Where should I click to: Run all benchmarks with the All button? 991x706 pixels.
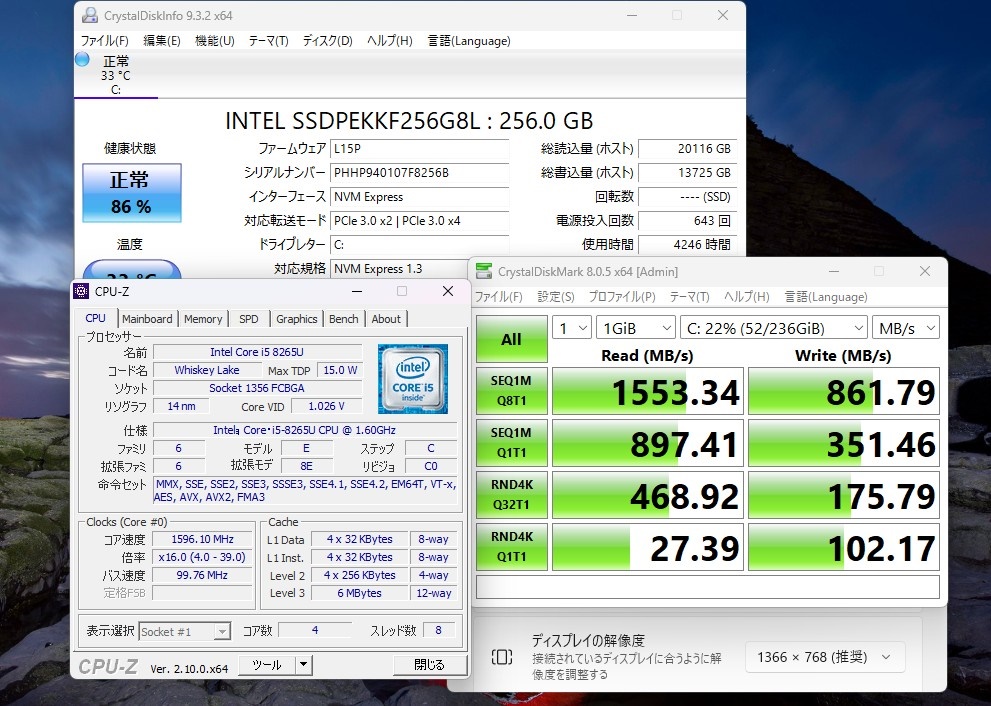(x=511, y=339)
